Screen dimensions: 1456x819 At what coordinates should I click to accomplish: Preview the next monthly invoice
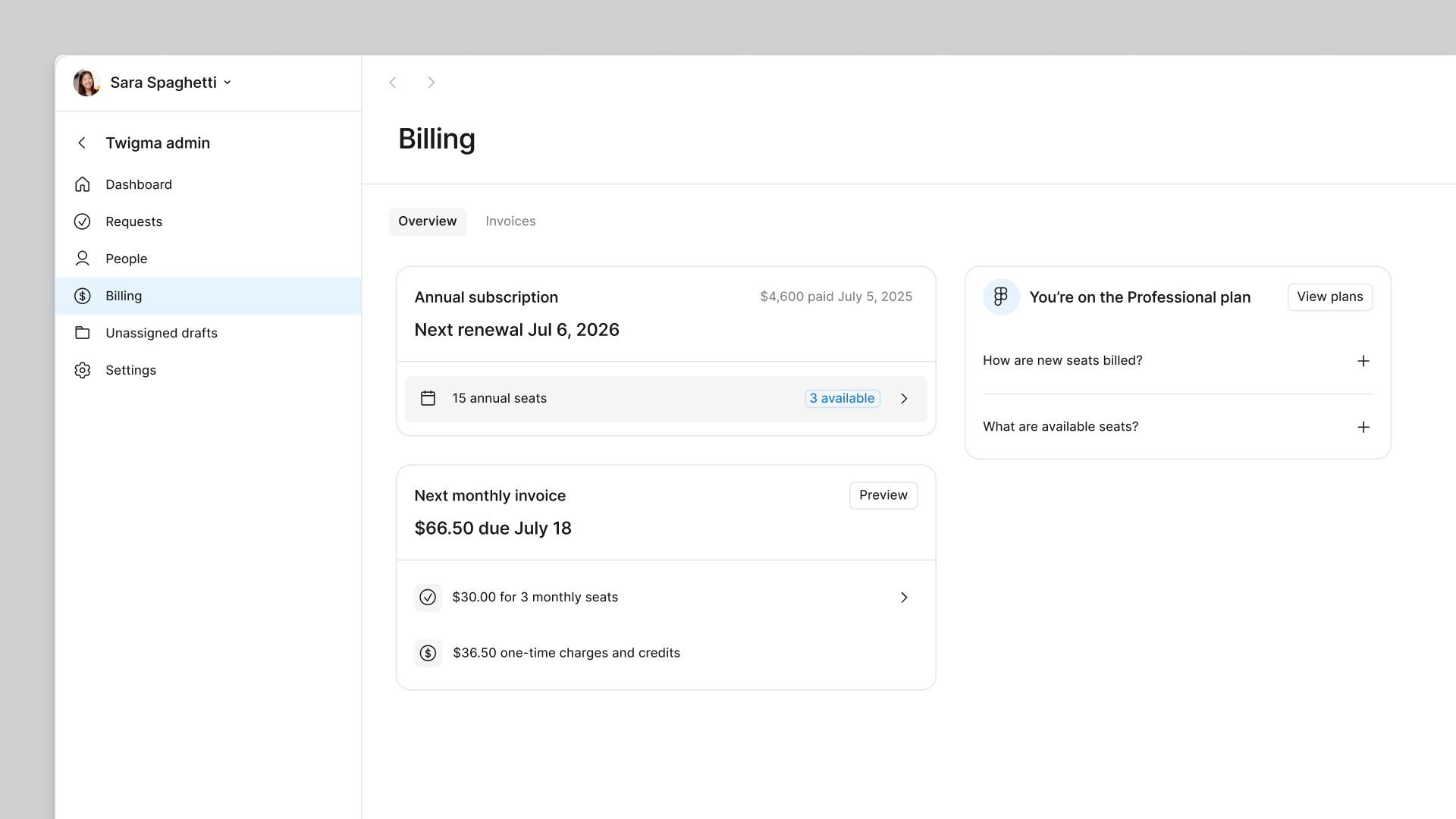pos(883,495)
